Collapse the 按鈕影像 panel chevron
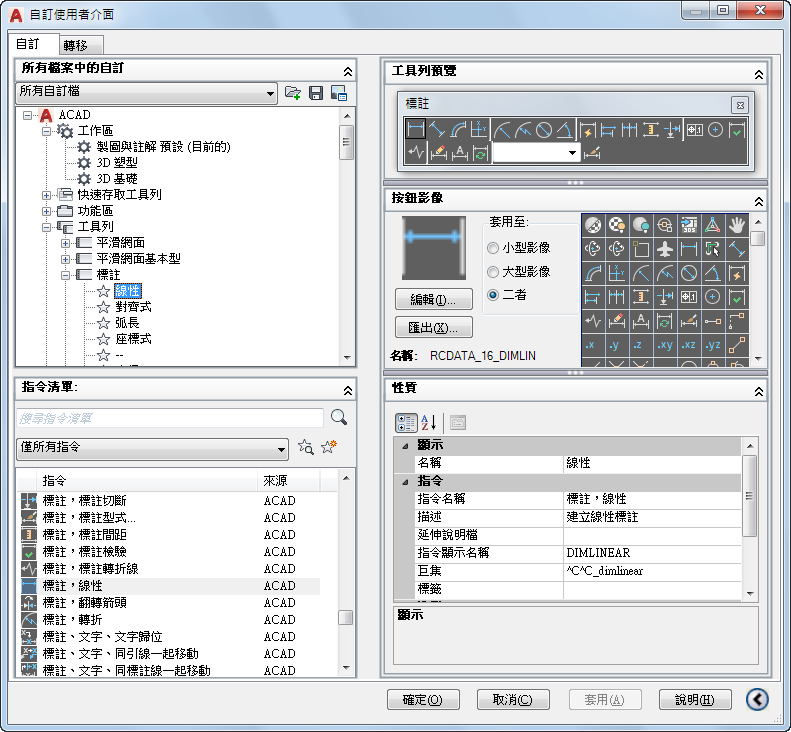Viewport: 791px width, 732px height. pos(758,201)
